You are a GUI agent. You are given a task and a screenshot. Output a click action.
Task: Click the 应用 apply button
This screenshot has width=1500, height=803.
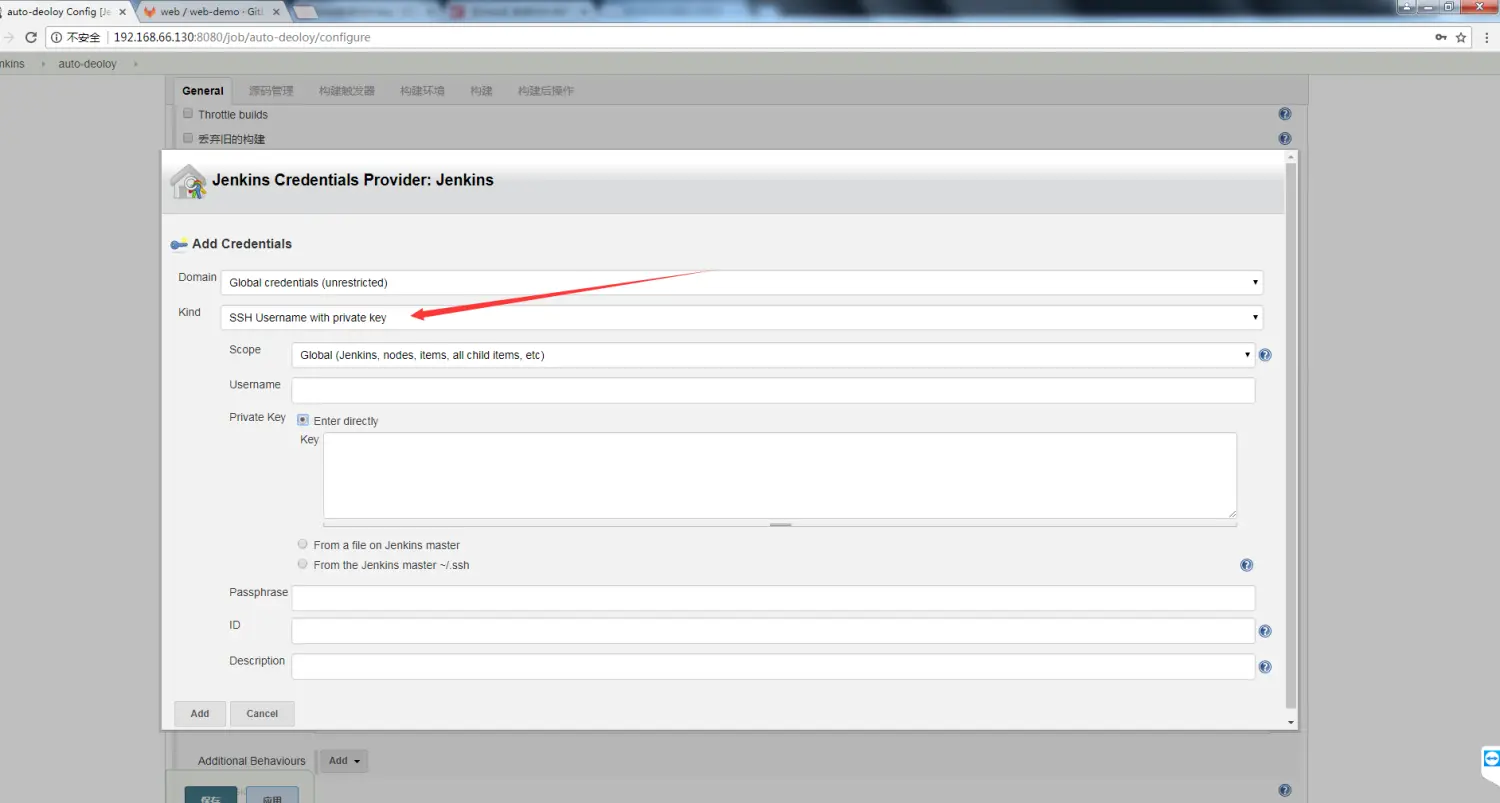coord(272,795)
